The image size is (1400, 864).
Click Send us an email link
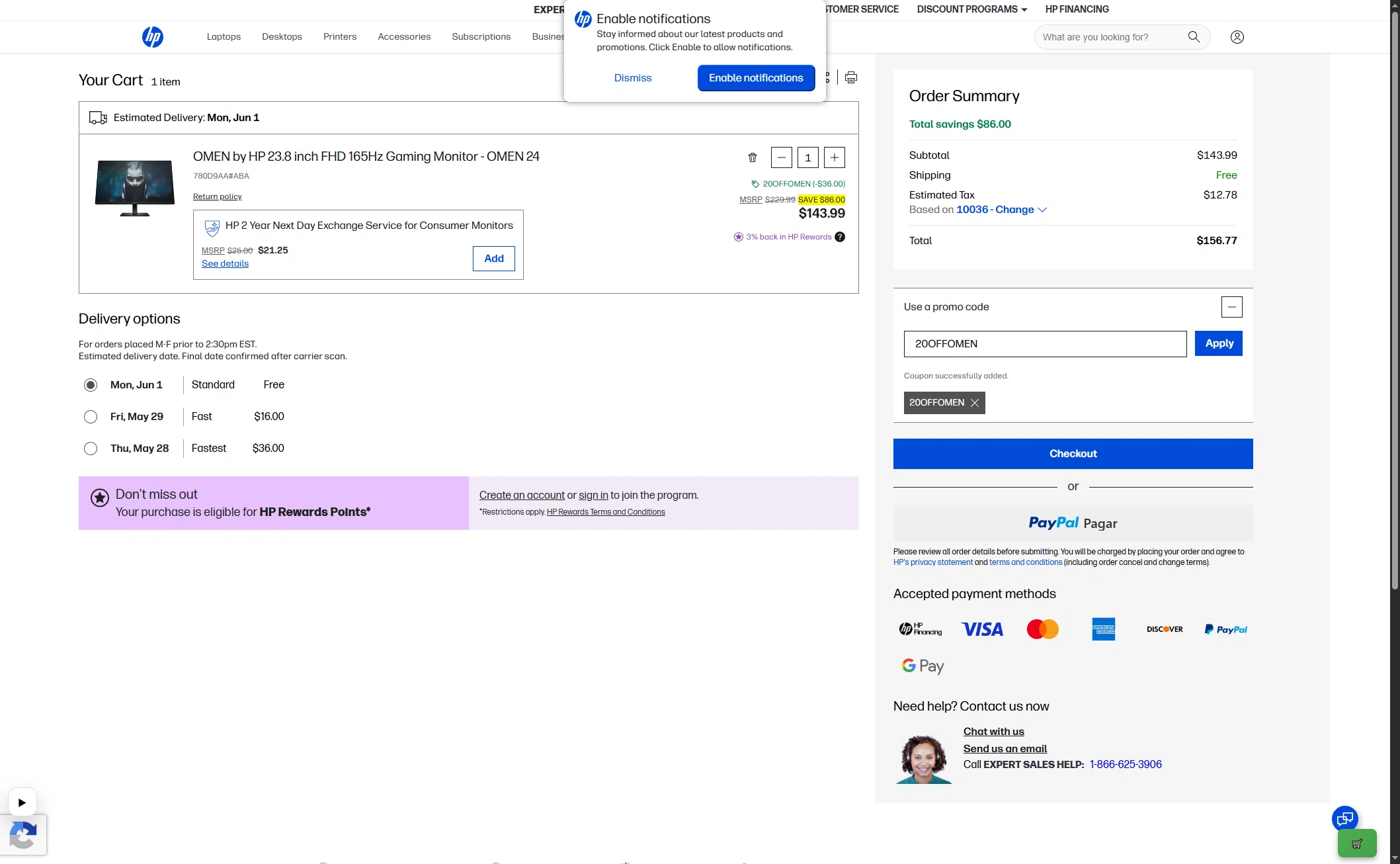tap(1005, 749)
